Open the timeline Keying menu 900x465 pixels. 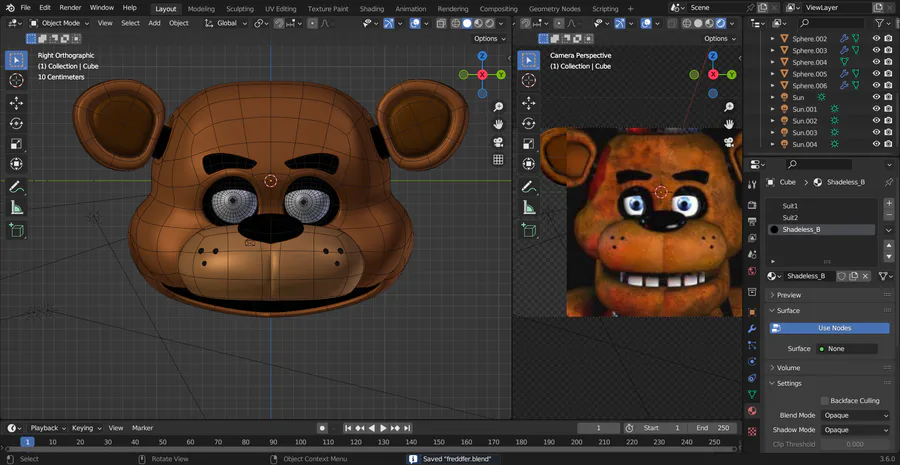pyautogui.click(x=86, y=428)
